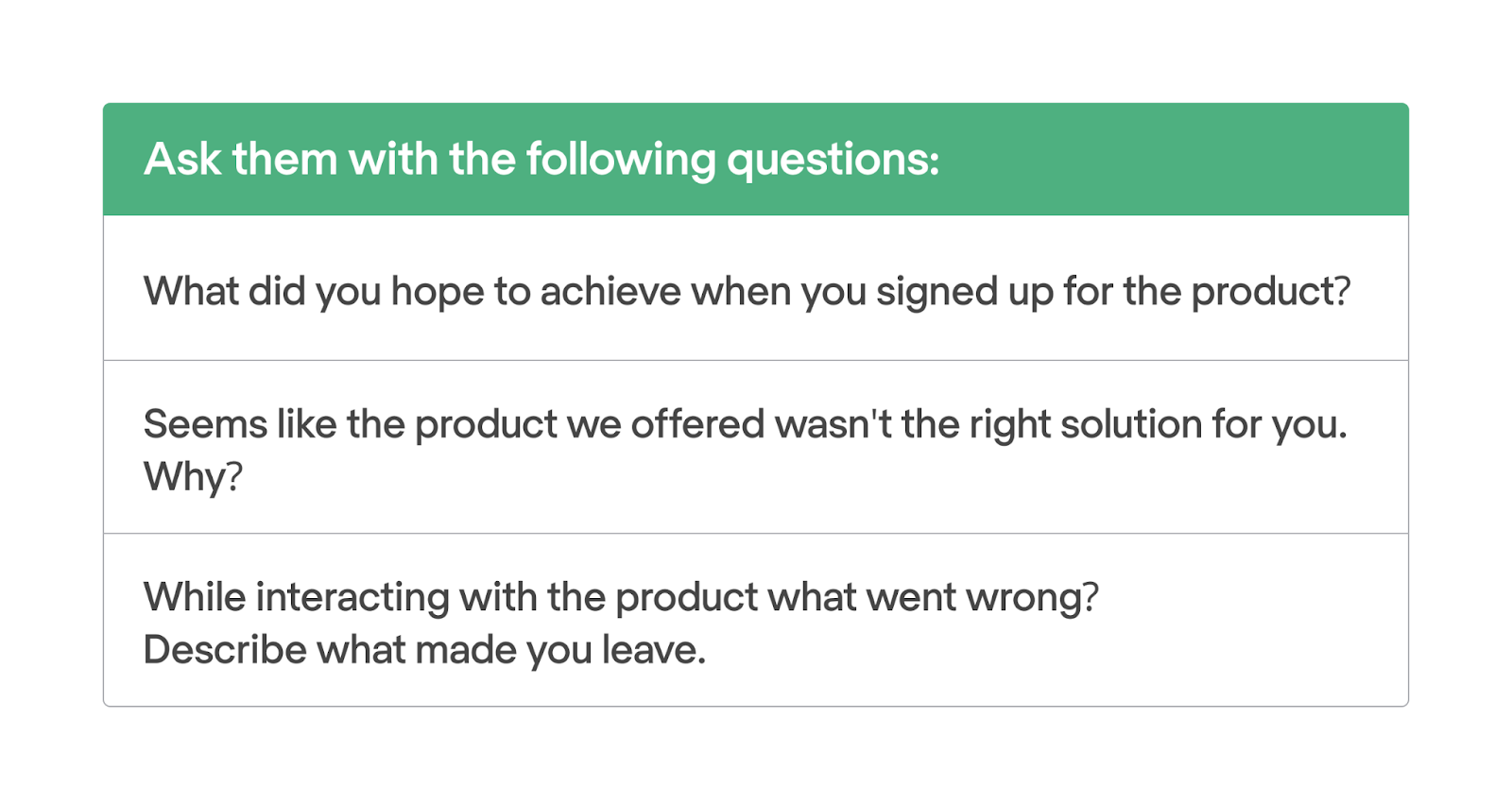Click the green header 'Ask them with the following questions'

[x=756, y=159]
